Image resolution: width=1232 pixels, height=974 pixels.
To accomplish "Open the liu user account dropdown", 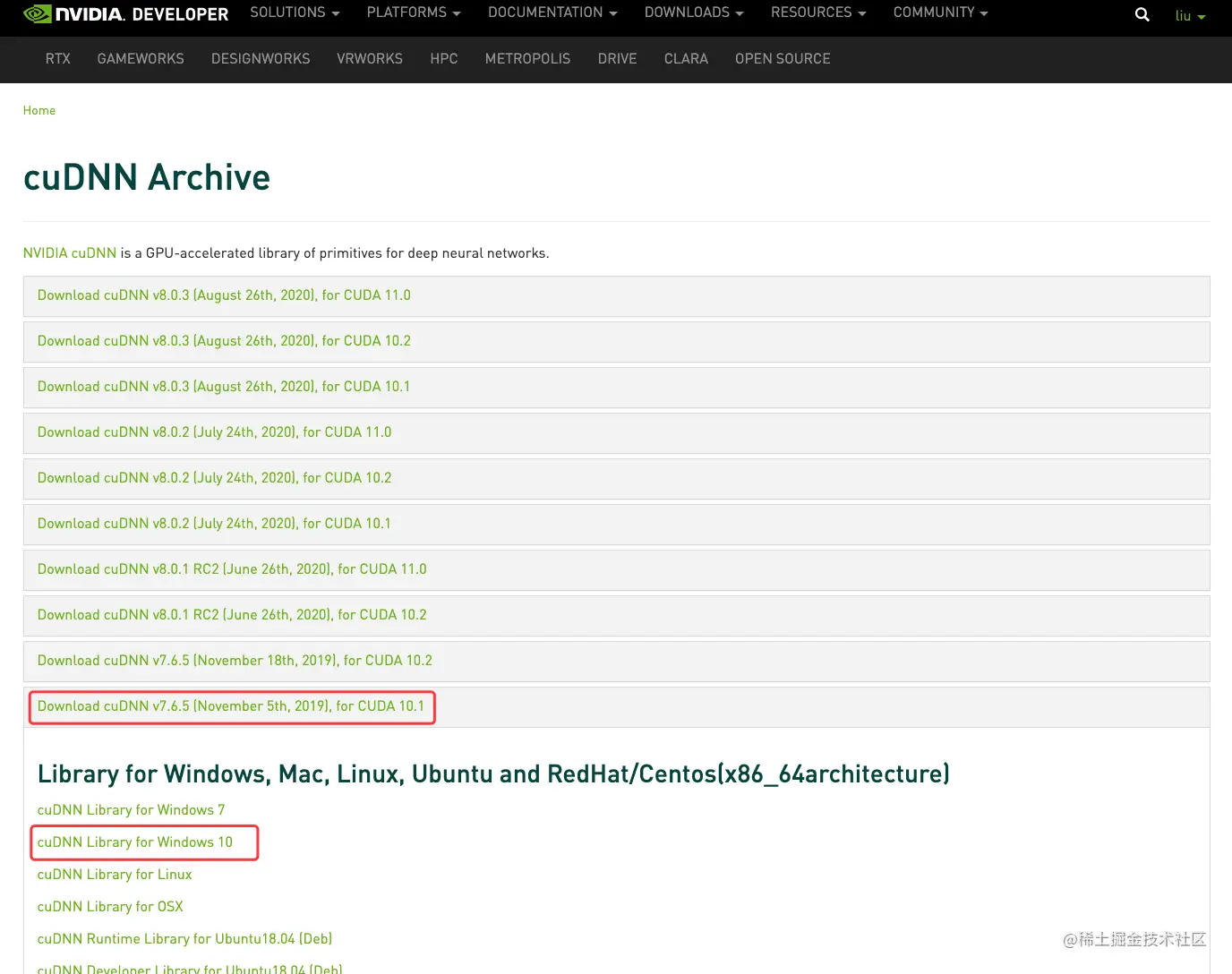I will click(1190, 16).
